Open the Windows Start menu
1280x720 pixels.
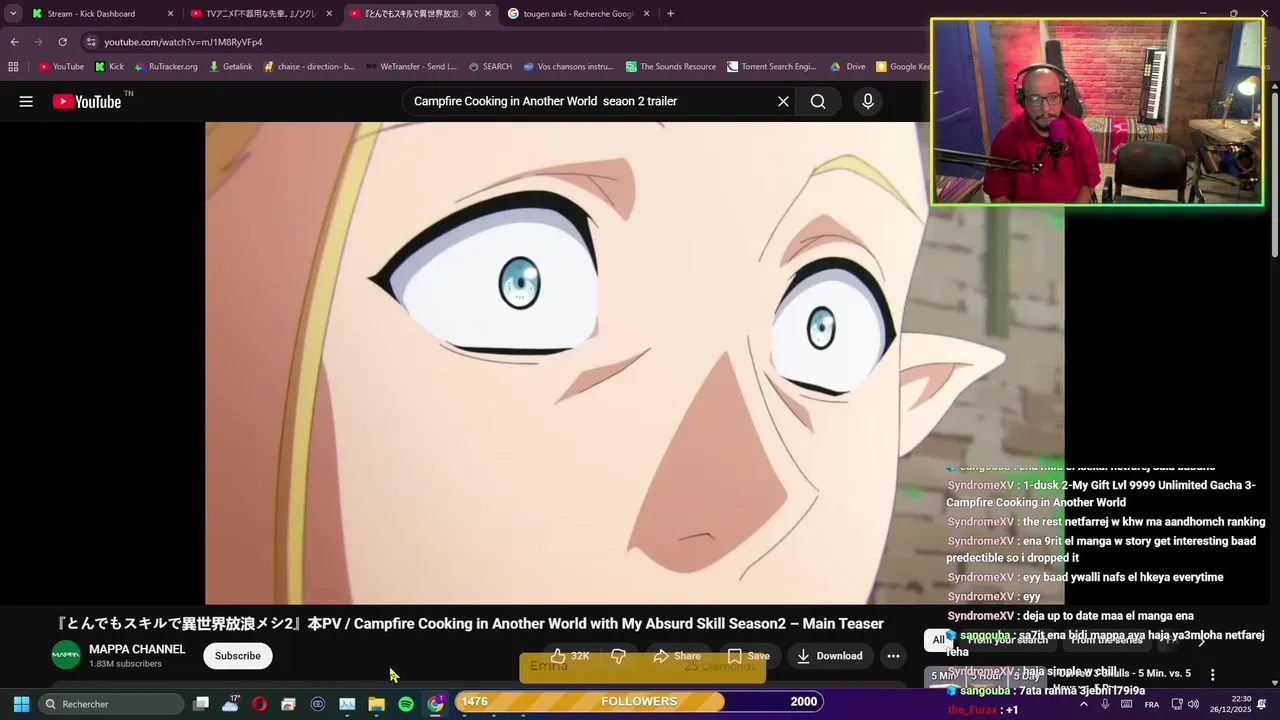[21, 704]
